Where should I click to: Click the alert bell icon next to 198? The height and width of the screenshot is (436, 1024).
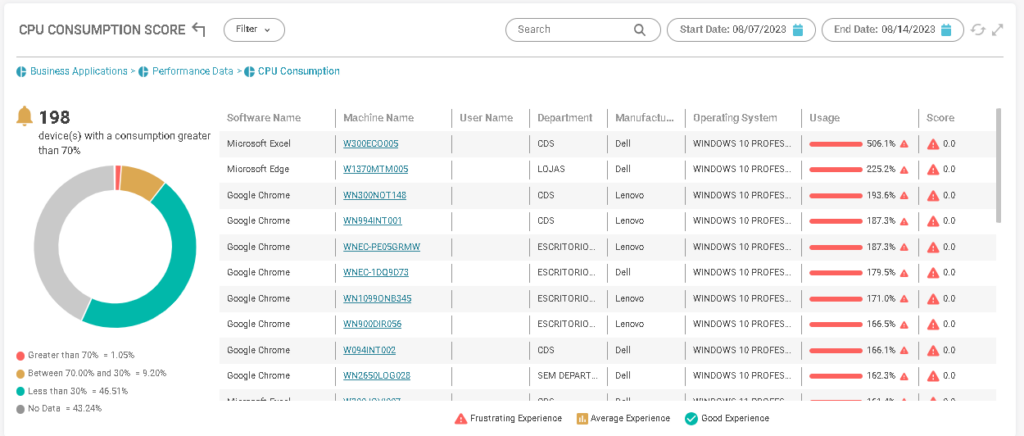[25, 117]
